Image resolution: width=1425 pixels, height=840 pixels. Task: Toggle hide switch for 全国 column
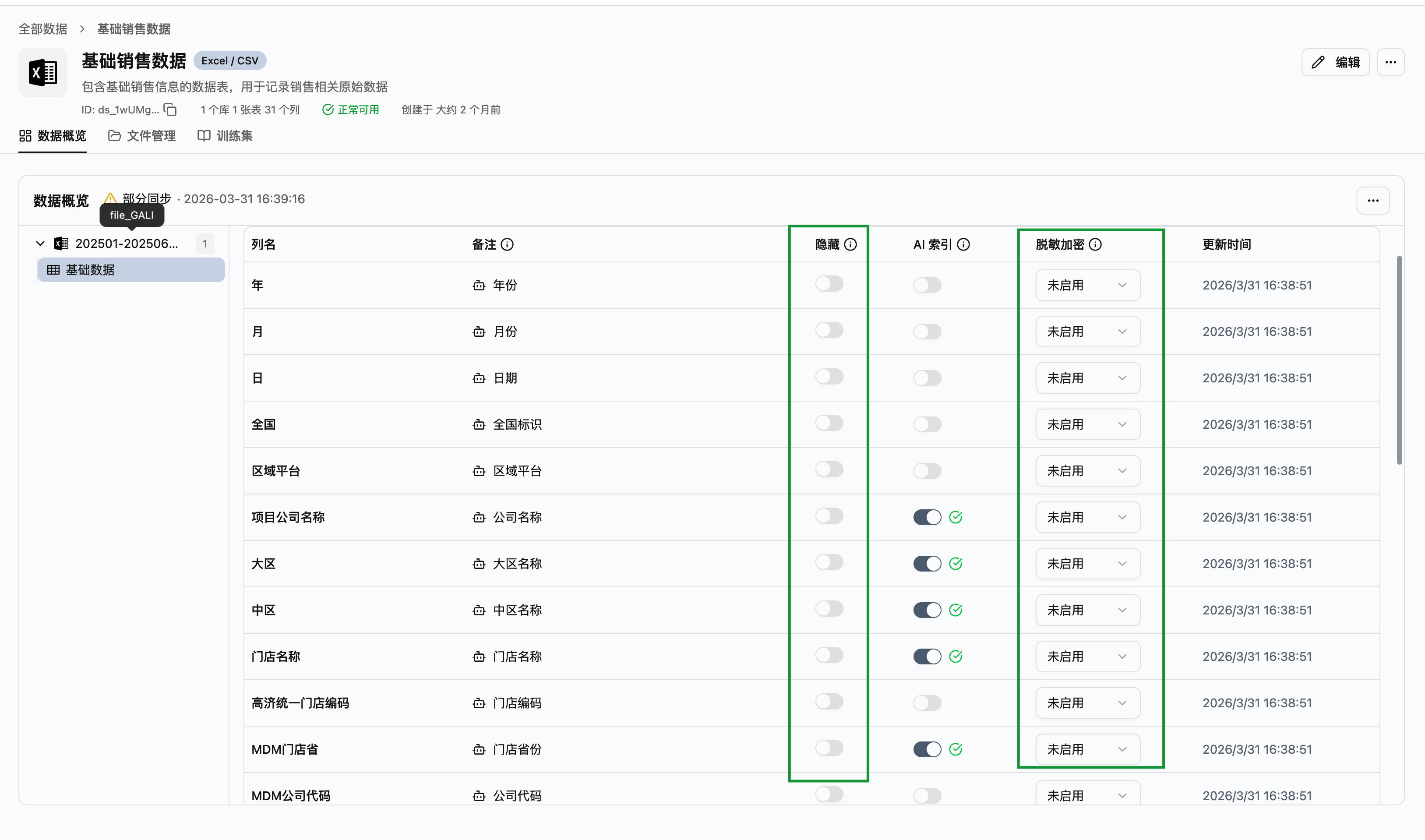829,423
